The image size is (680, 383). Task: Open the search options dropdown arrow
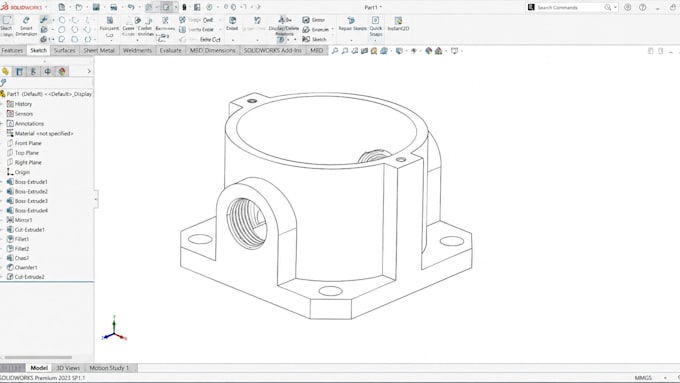[x=615, y=7]
